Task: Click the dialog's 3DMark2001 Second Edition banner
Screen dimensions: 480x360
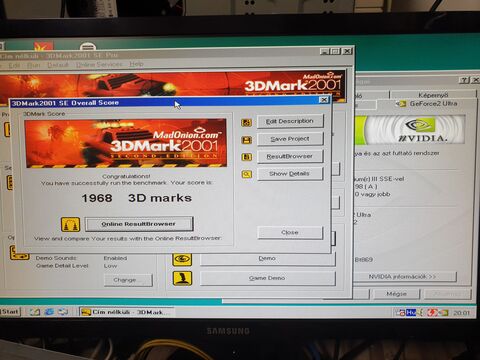Action: coord(126,143)
